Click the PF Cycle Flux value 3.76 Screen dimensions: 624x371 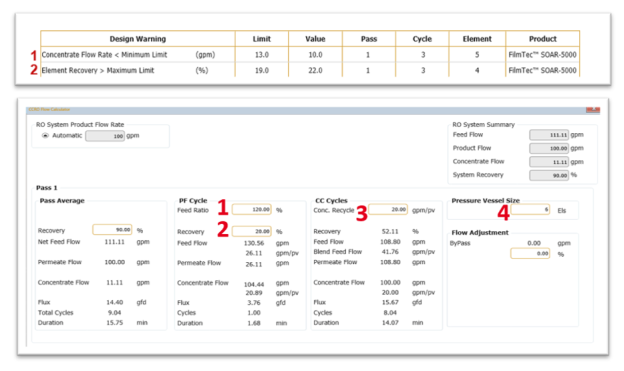point(254,303)
